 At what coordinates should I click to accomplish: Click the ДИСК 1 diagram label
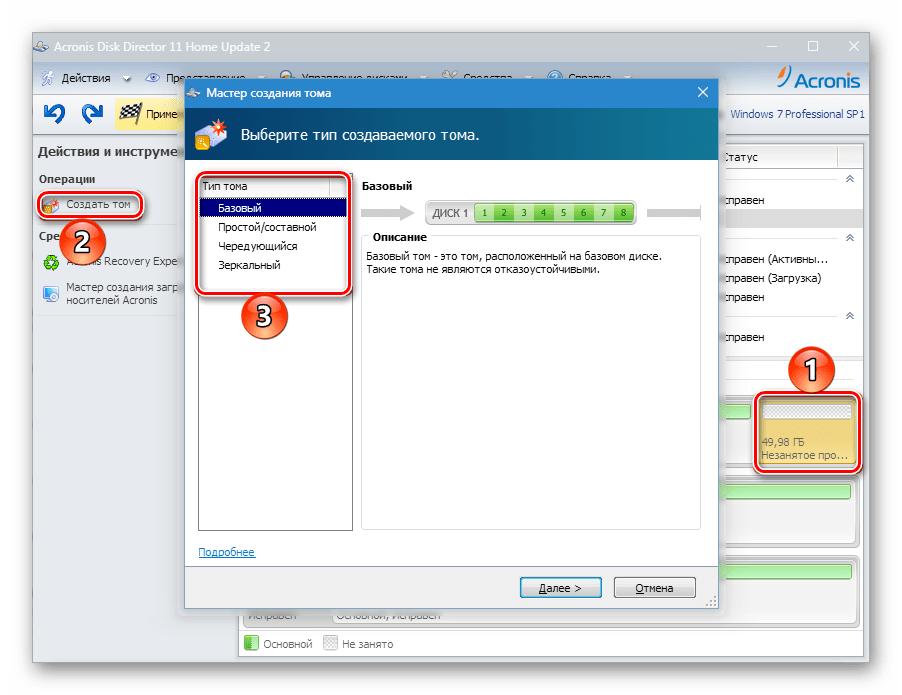tap(450, 213)
